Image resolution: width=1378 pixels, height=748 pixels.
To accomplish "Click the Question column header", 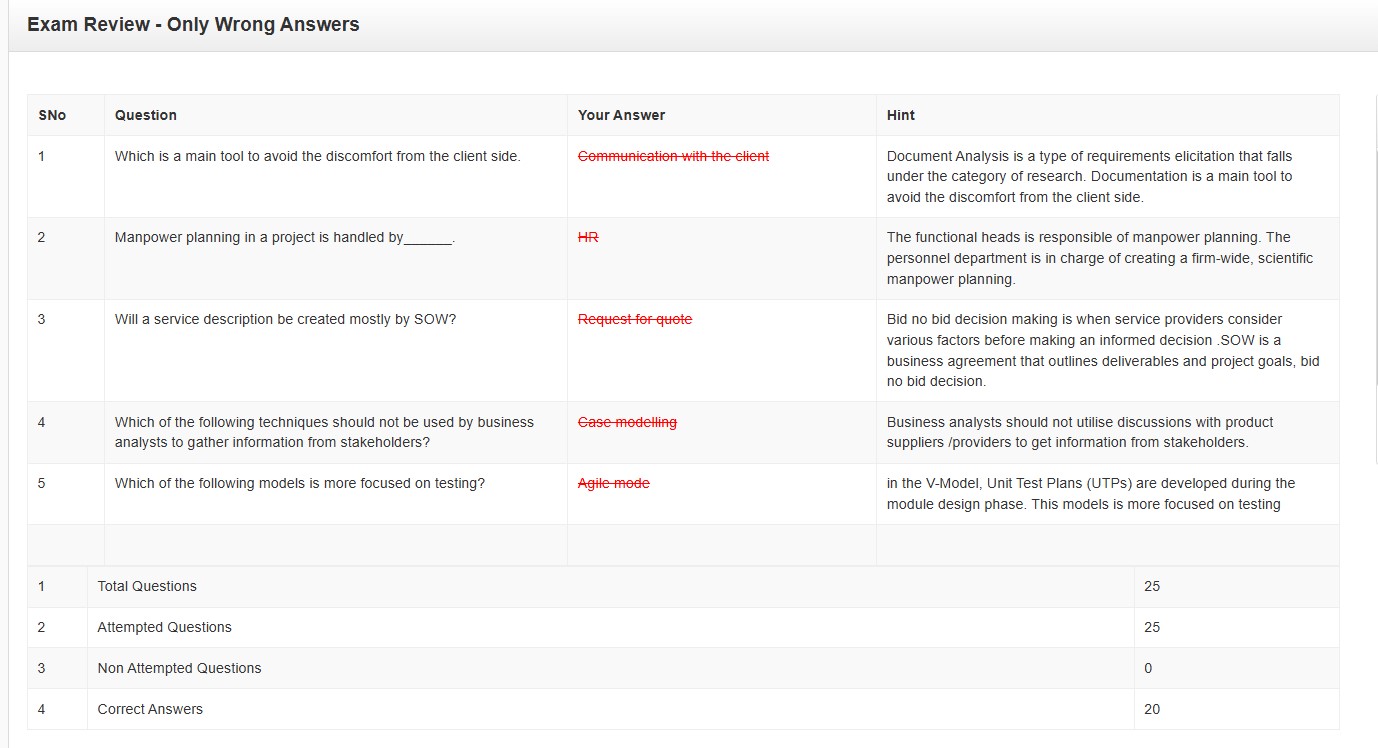I will click(146, 115).
